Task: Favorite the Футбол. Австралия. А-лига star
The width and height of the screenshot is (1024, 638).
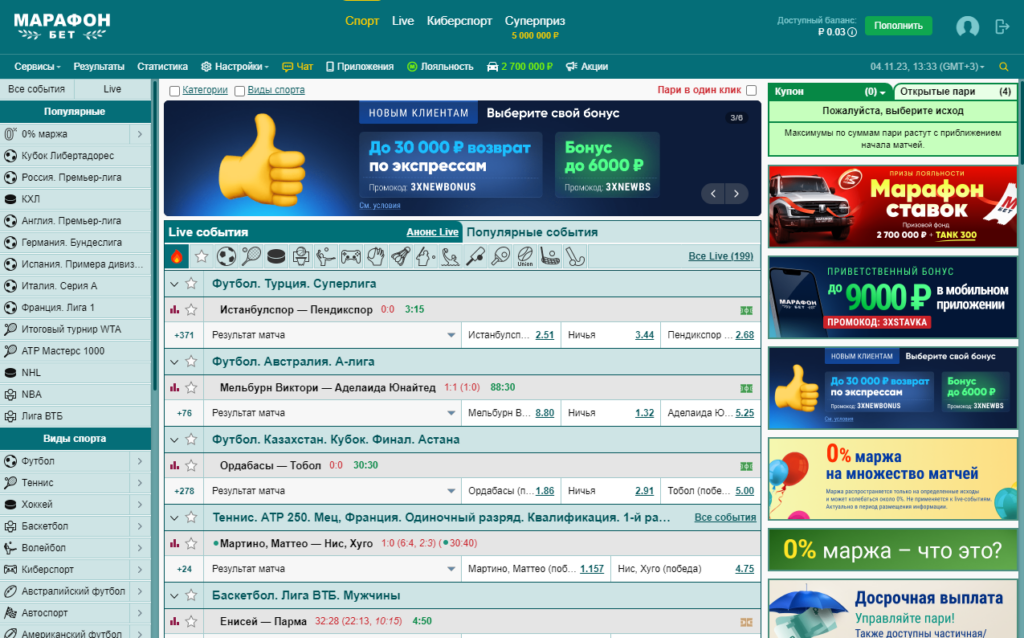Action: click(191, 361)
